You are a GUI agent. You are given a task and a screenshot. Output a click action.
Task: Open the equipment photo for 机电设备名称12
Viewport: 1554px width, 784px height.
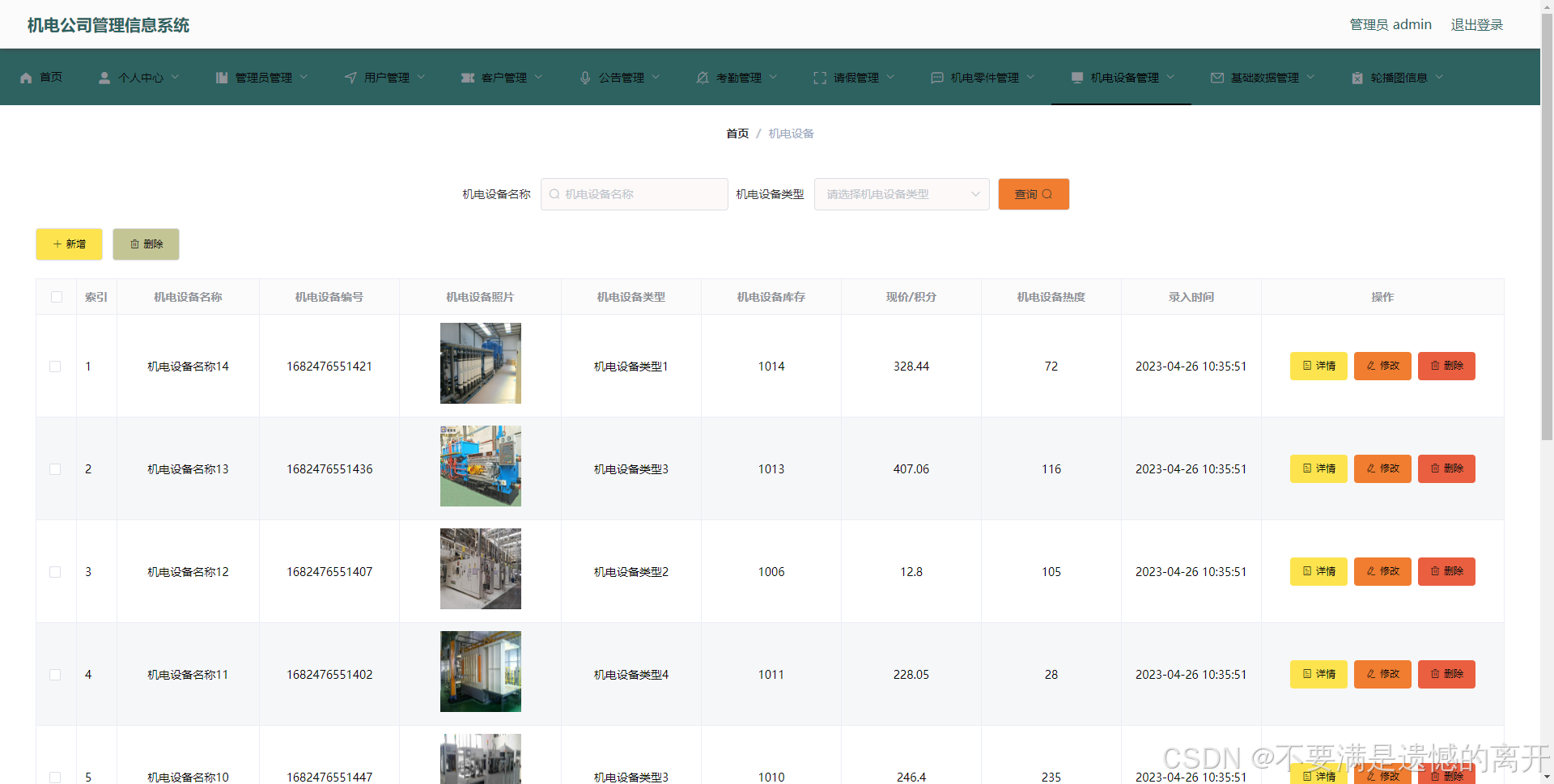481,569
